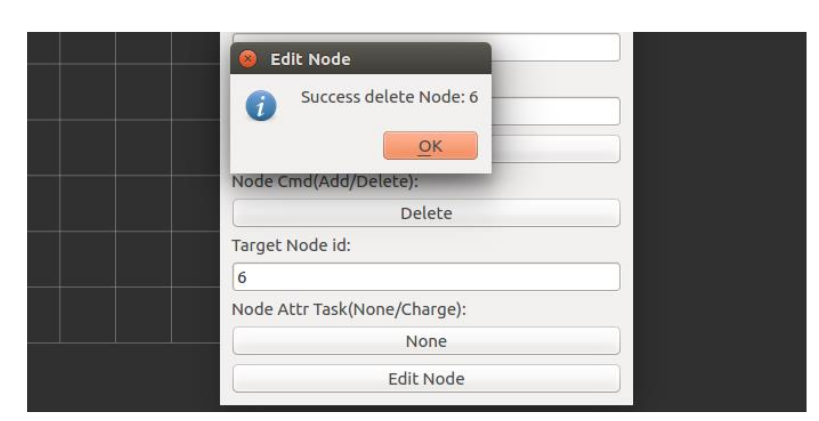The height and width of the screenshot is (421, 819).
Task: Click the underlined O in the OK button
Action: coord(424,146)
